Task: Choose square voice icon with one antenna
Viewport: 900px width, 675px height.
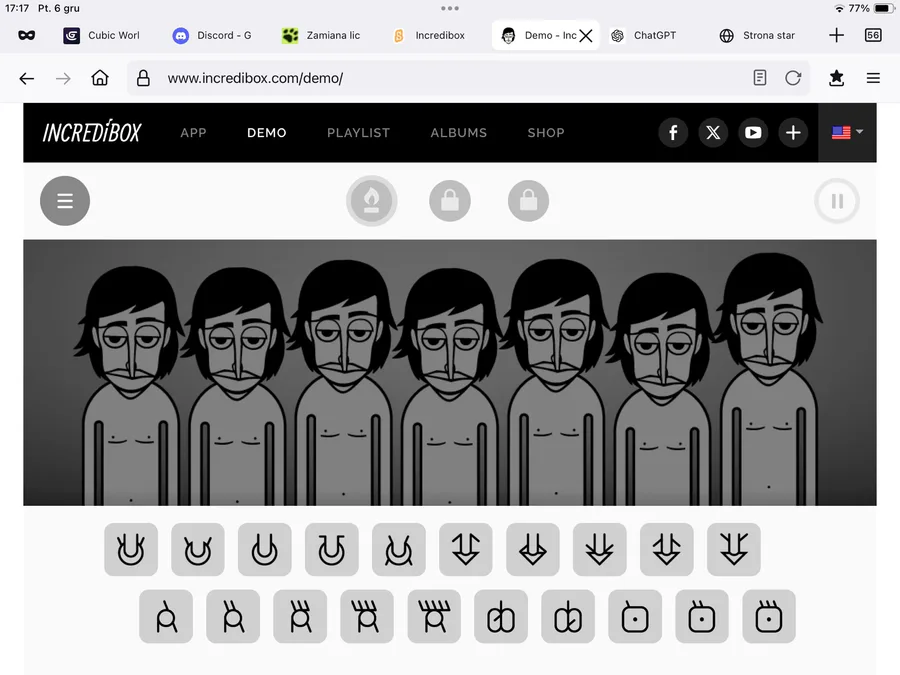Action: click(635, 616)
